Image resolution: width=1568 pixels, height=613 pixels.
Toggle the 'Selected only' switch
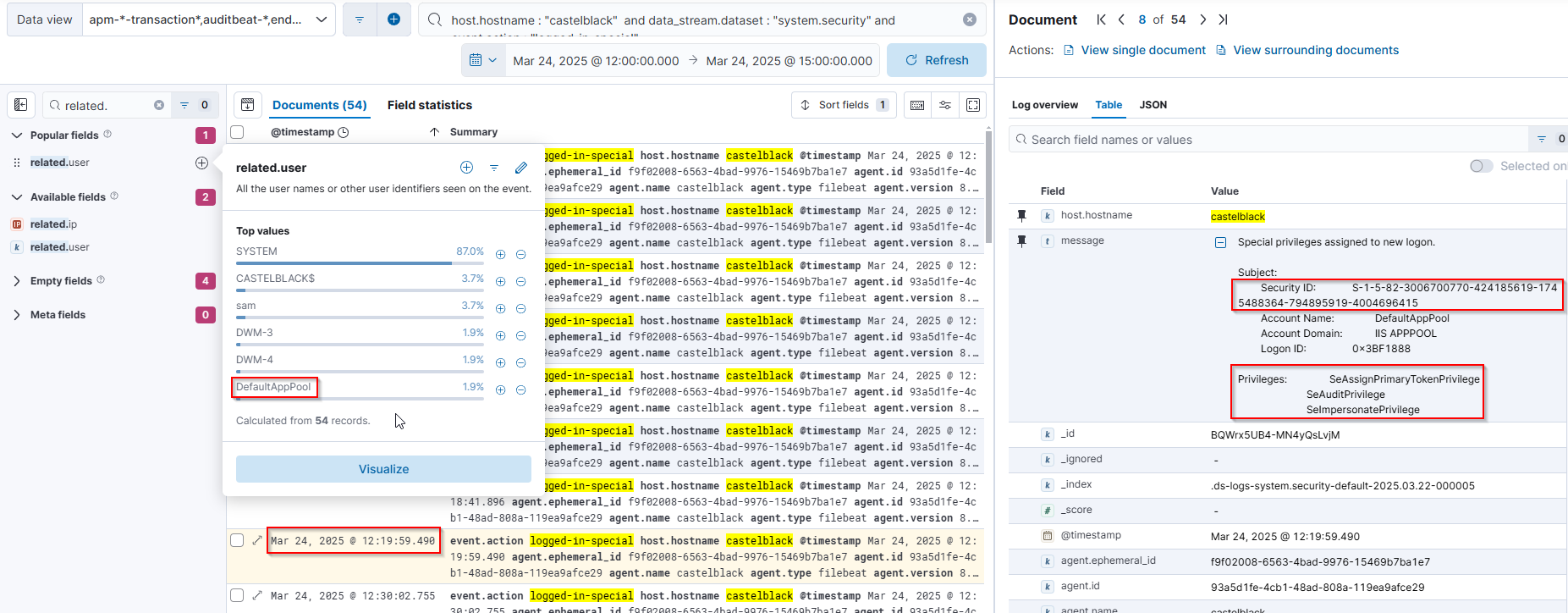[x=1481, y=166]
